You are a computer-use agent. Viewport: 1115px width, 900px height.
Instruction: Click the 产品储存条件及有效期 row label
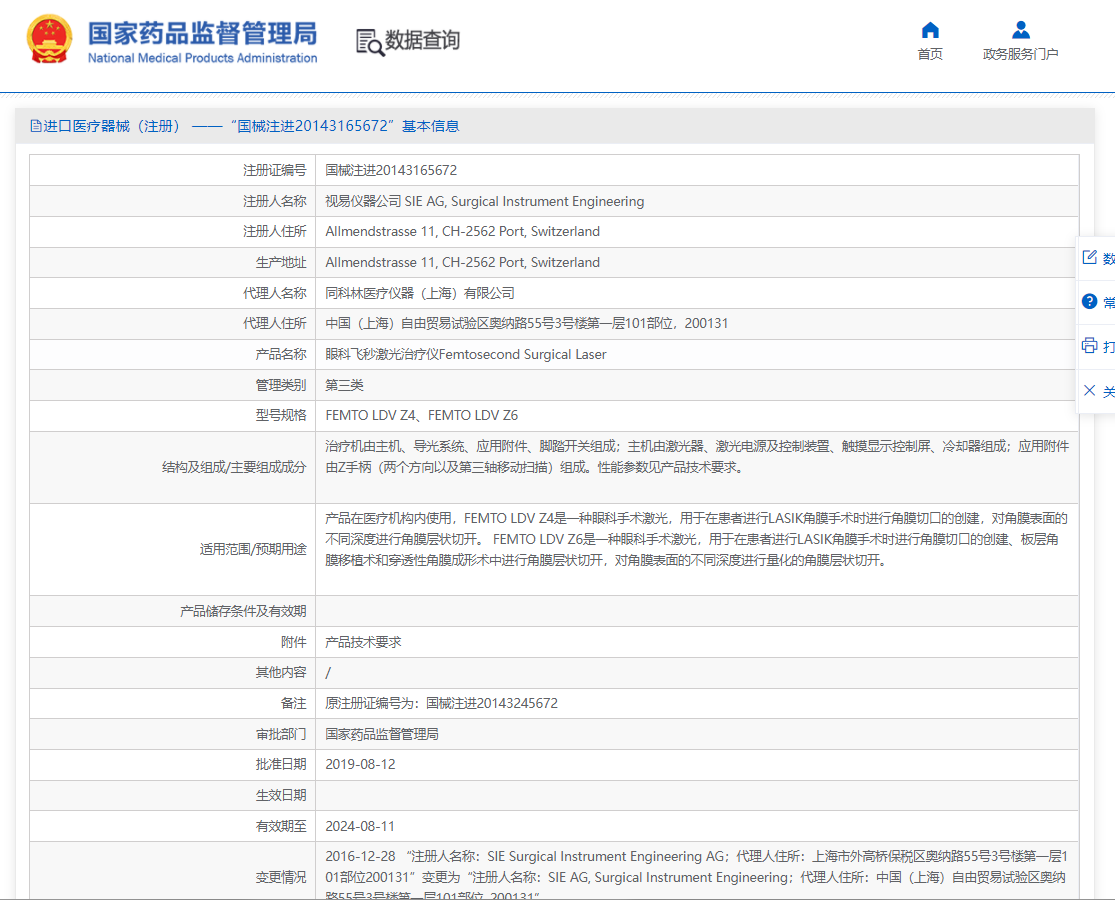(243, 611)
